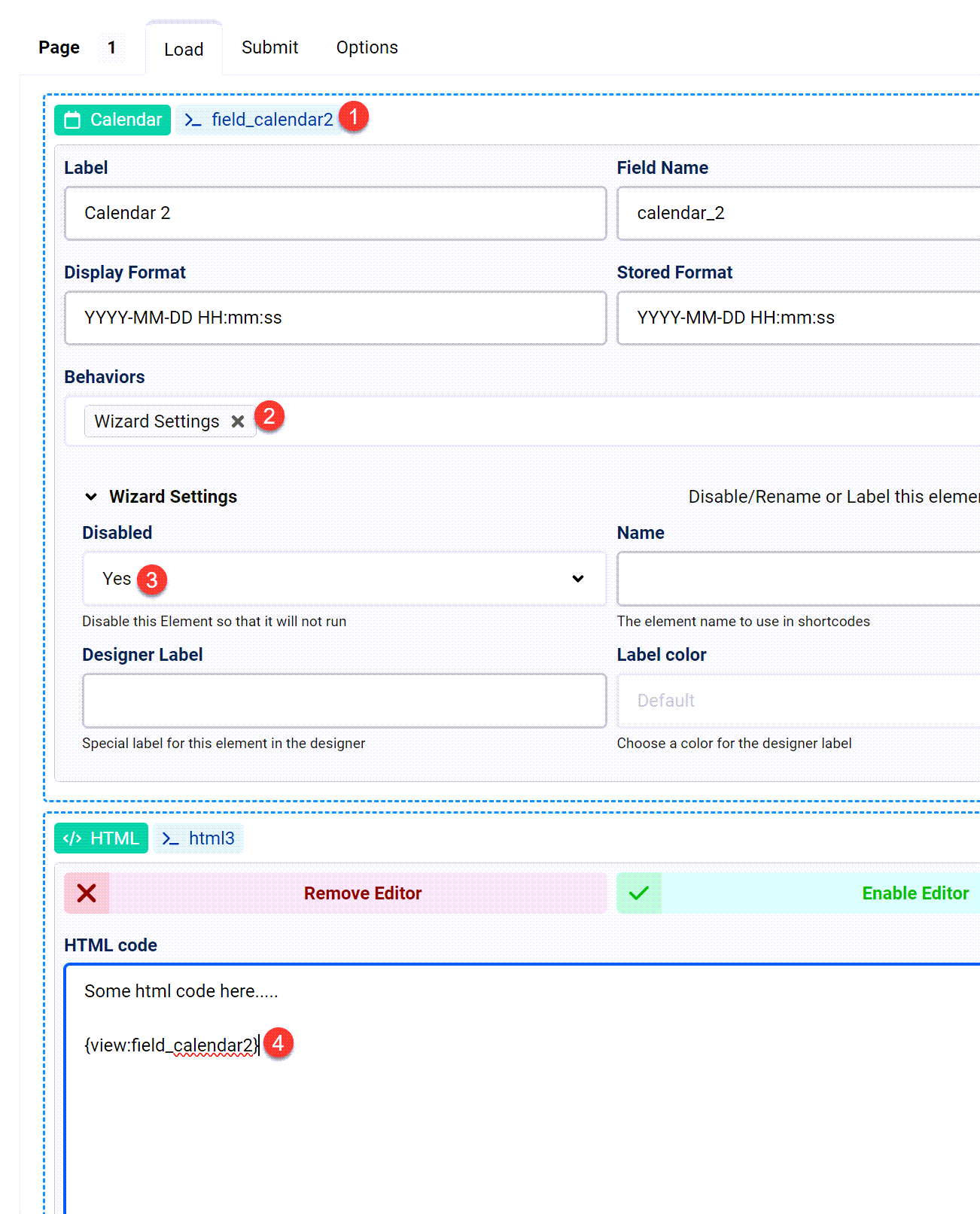This screenshot has width=980, height=1214.
Task: Collapse the Wizard Settings section chevron
Action: coord(91,497)
